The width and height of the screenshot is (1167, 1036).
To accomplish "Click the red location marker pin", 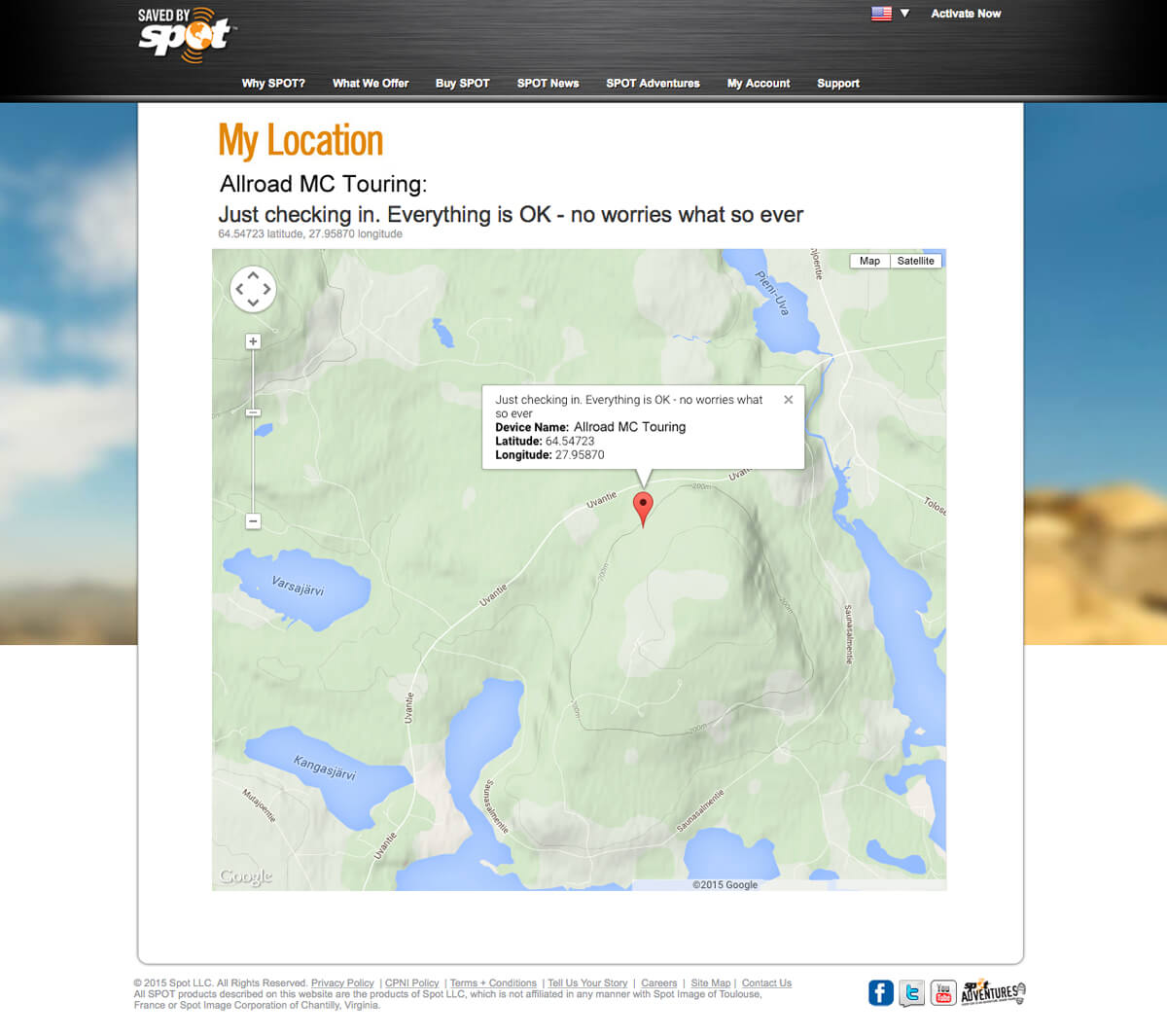I will point(643,509).
